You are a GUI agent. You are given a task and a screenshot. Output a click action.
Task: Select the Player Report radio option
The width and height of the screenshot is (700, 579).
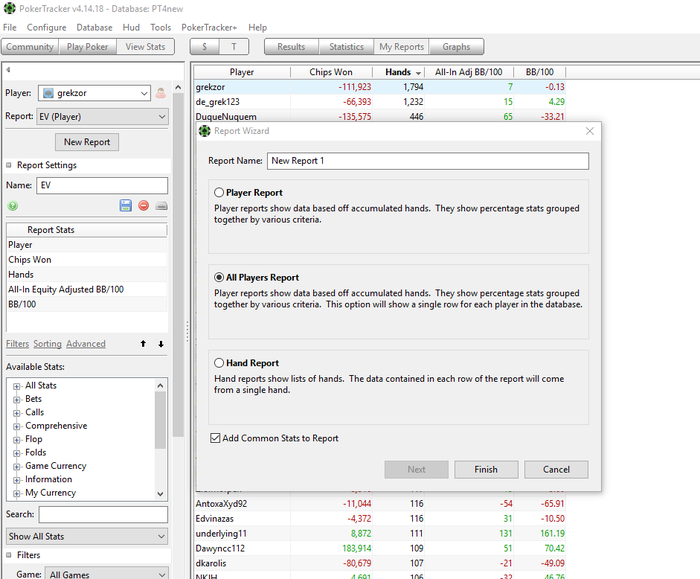[x=219, y=192]
